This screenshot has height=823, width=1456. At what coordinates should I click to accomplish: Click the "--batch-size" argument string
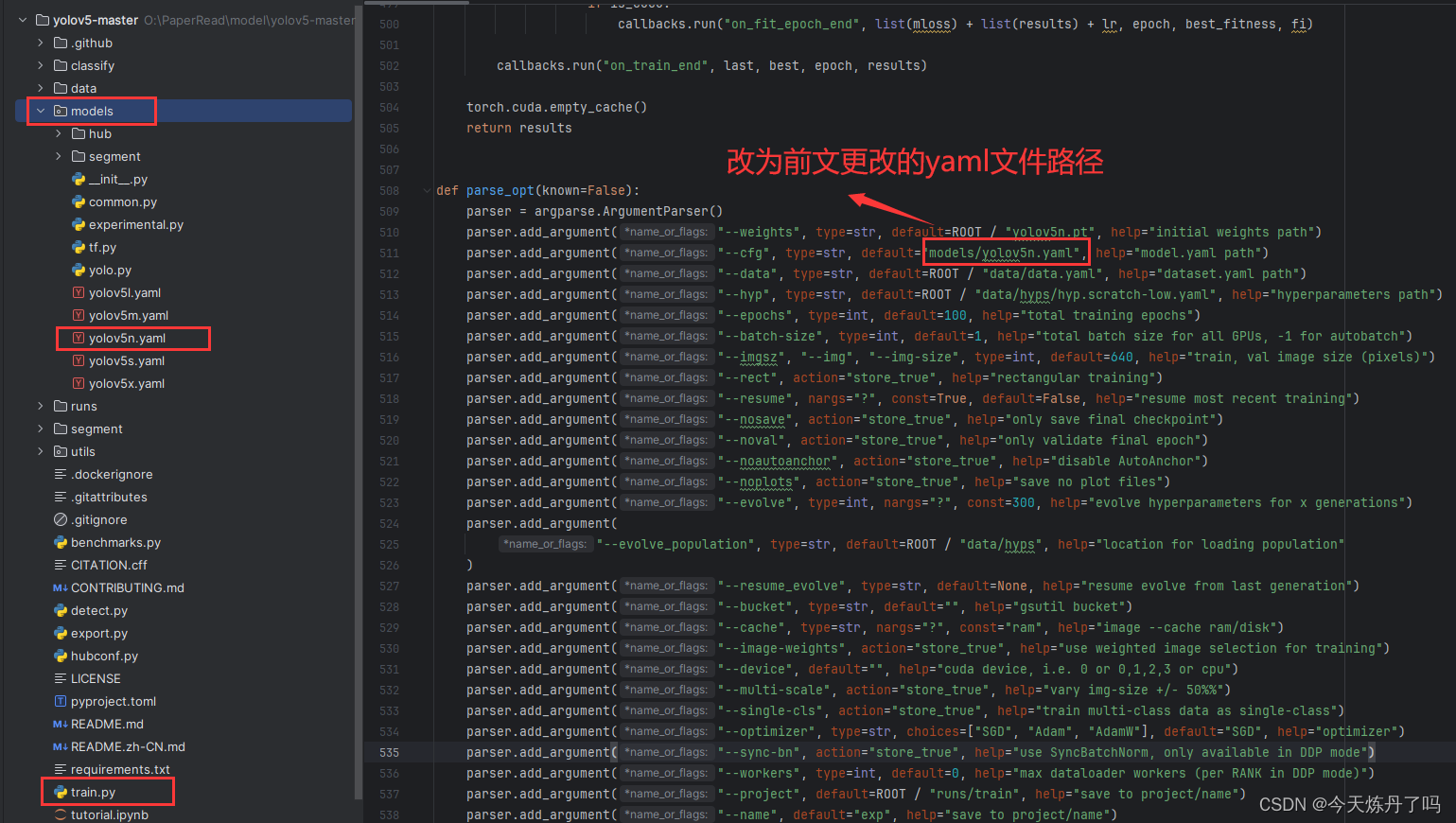click(770, 336)
